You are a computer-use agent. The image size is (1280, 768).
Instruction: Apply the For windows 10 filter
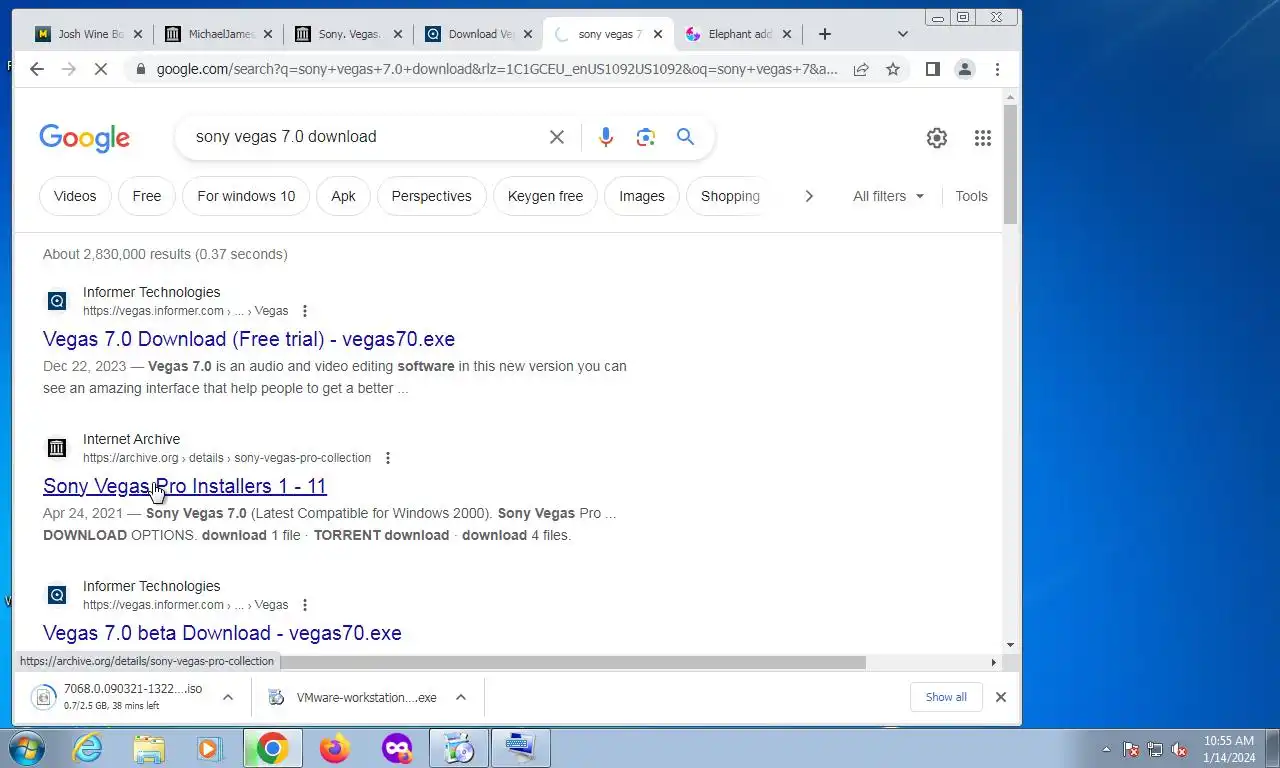point(246,196)
